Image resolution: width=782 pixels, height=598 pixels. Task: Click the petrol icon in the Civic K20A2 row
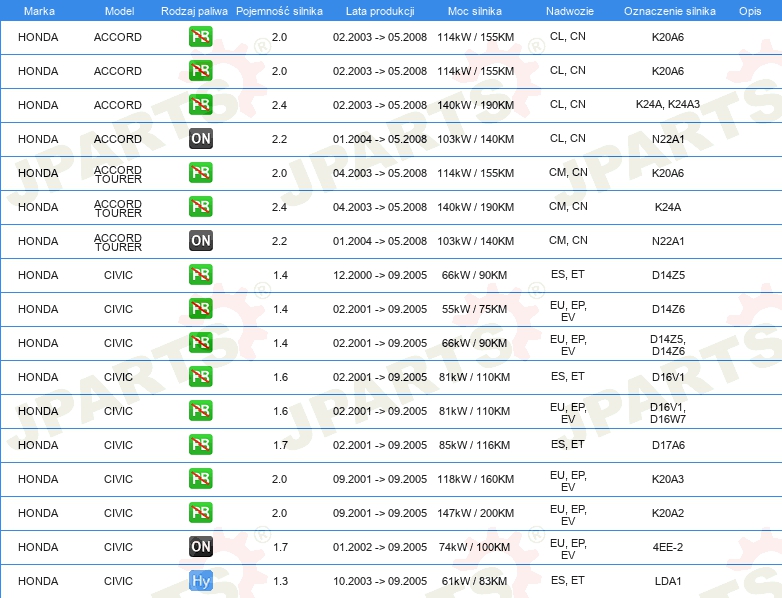(x=200, y=513)
